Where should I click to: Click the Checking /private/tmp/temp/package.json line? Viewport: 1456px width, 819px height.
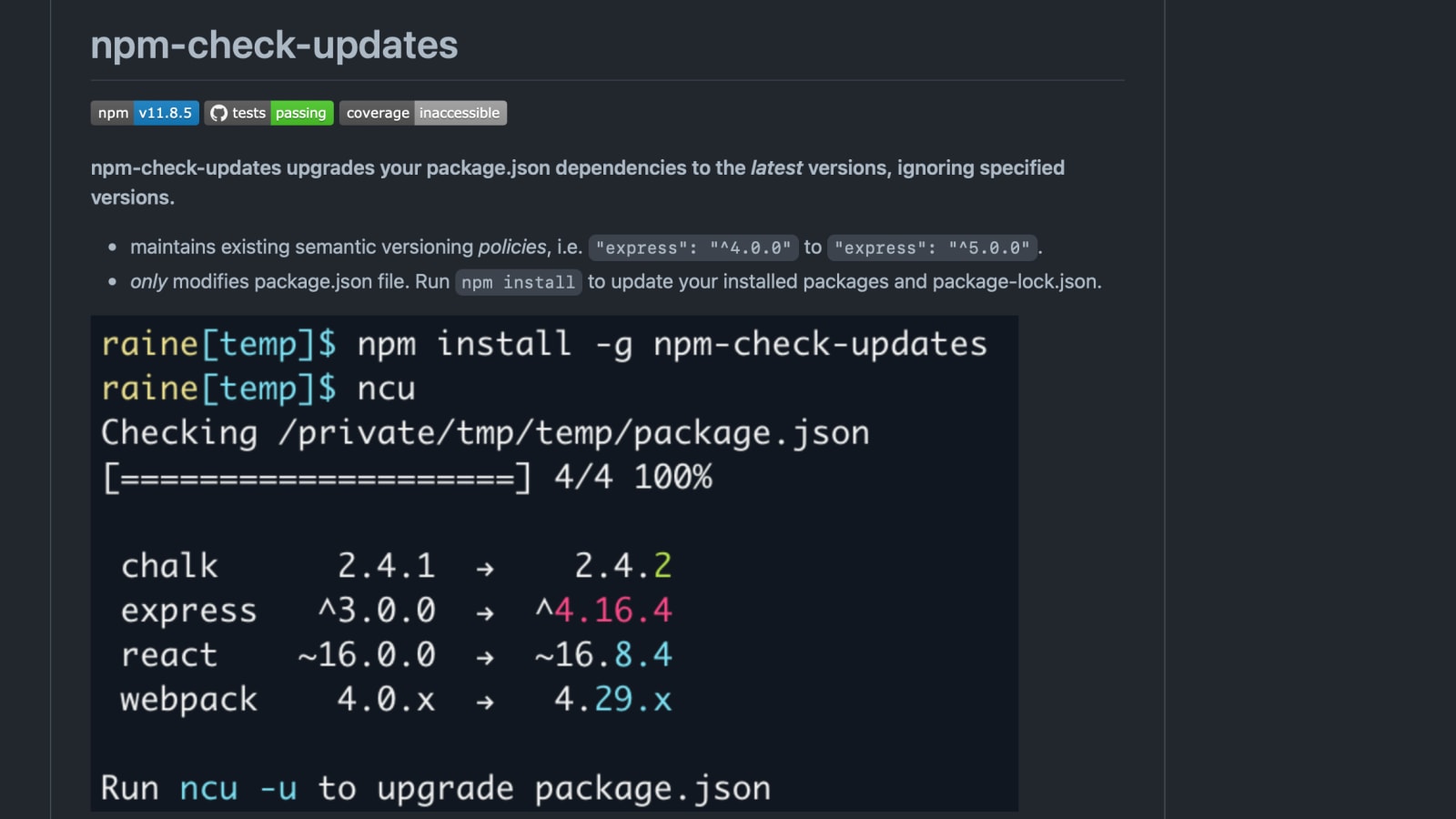pos(485,433)
